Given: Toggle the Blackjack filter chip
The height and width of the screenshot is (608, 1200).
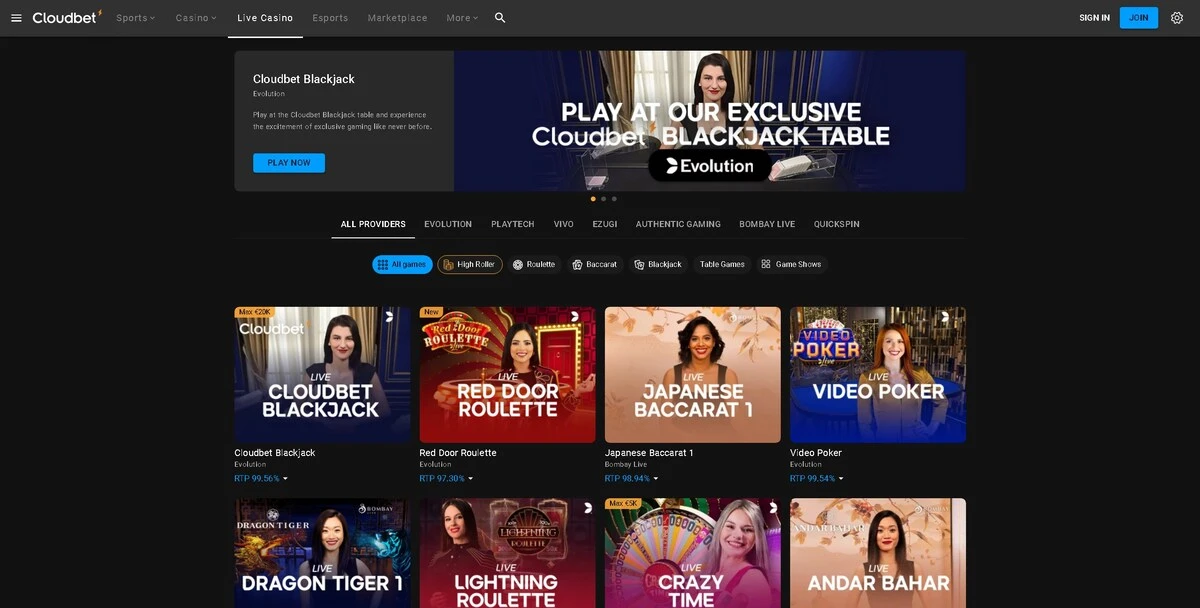Looking at the screenshot, I should click(x=658, y=264).
